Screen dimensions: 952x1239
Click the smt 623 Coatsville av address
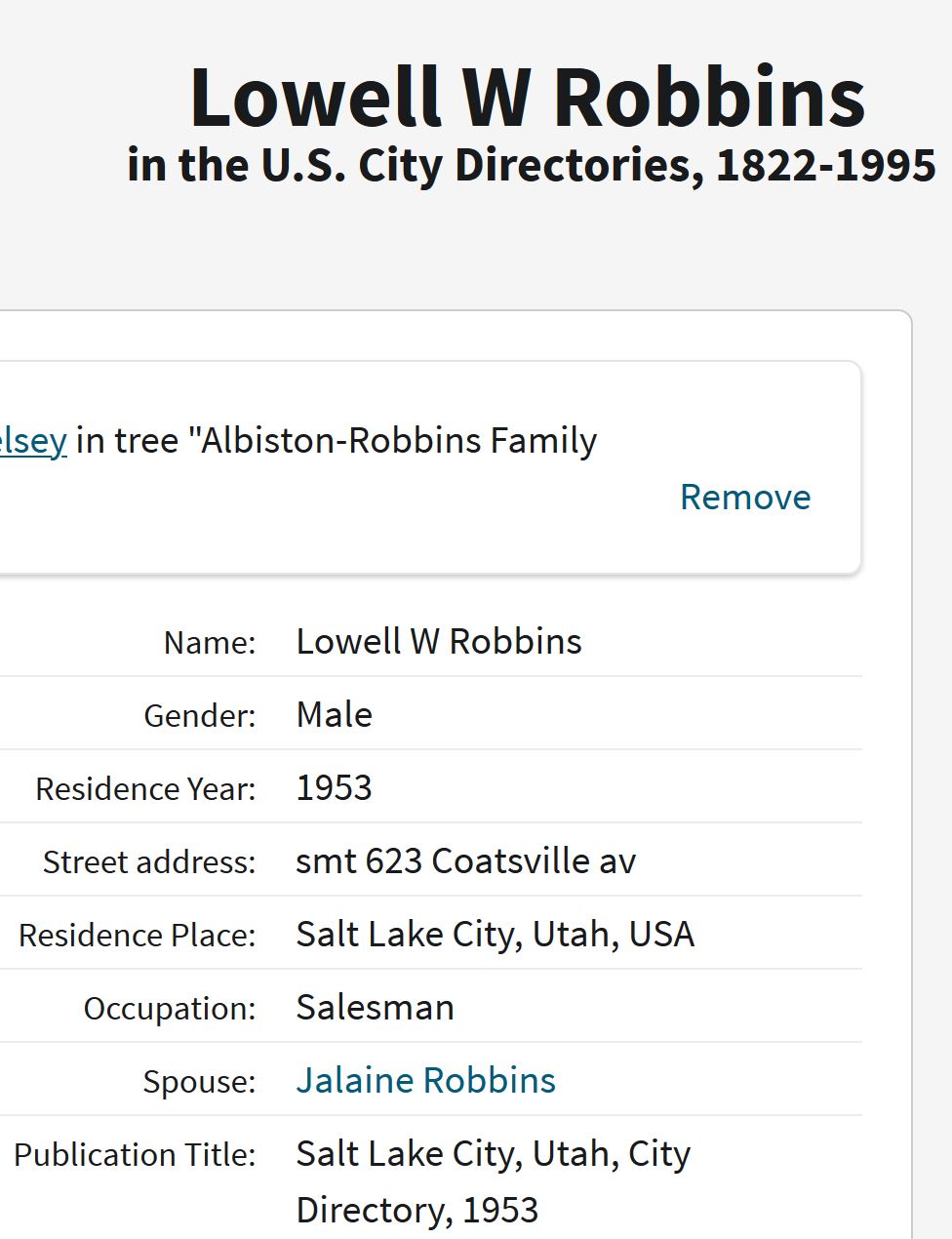pyautogui.click(x=465, y=860)
